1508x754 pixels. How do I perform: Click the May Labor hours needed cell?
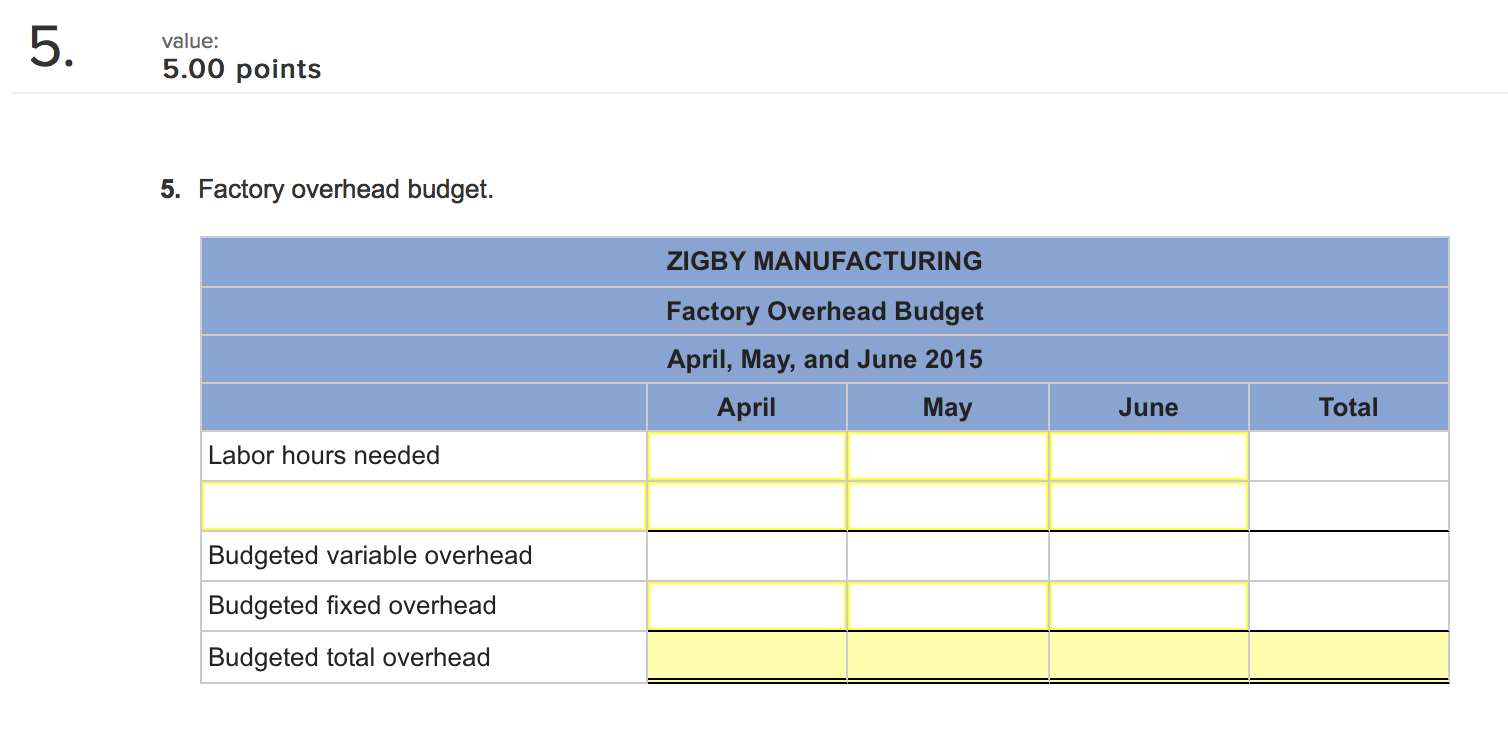point(947,456)
